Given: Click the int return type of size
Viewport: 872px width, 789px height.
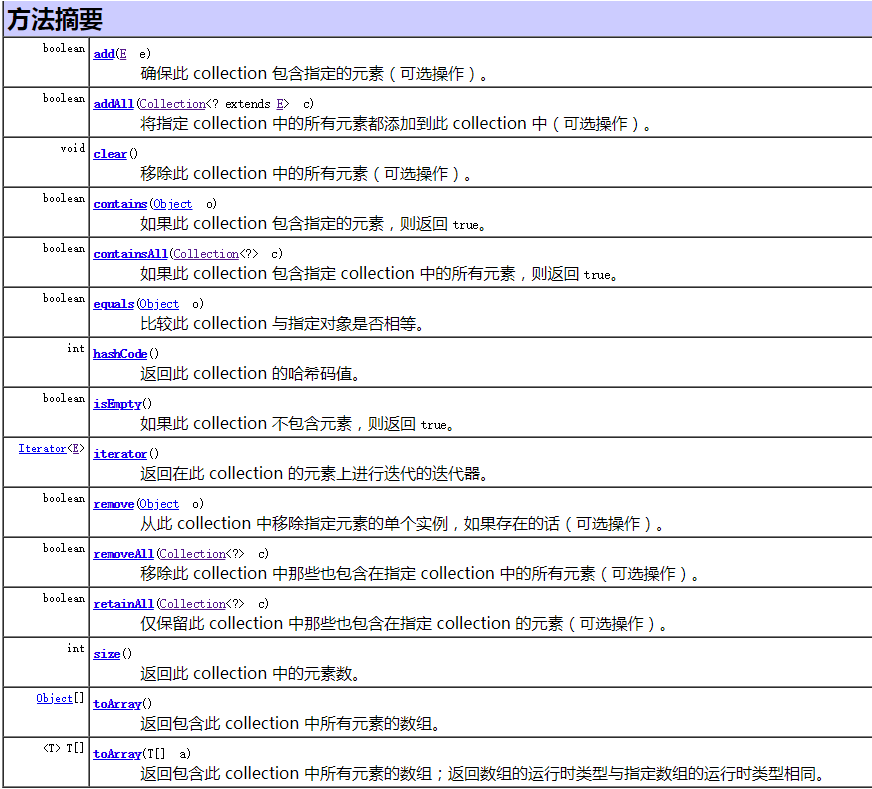Looking at the screenshot, I should tap(76, 649).
